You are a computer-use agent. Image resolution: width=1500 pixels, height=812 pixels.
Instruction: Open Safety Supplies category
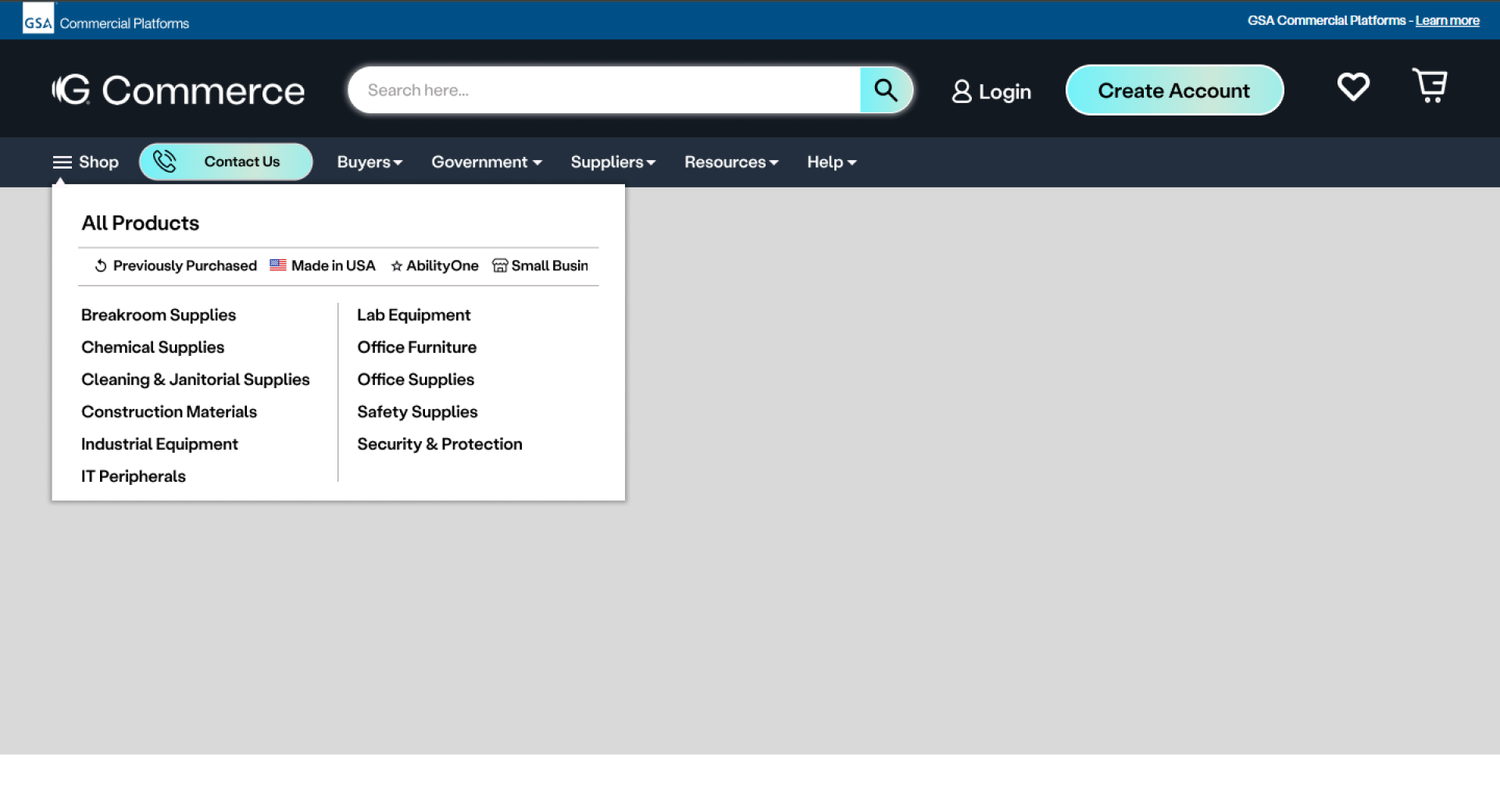tap(417, 411)
